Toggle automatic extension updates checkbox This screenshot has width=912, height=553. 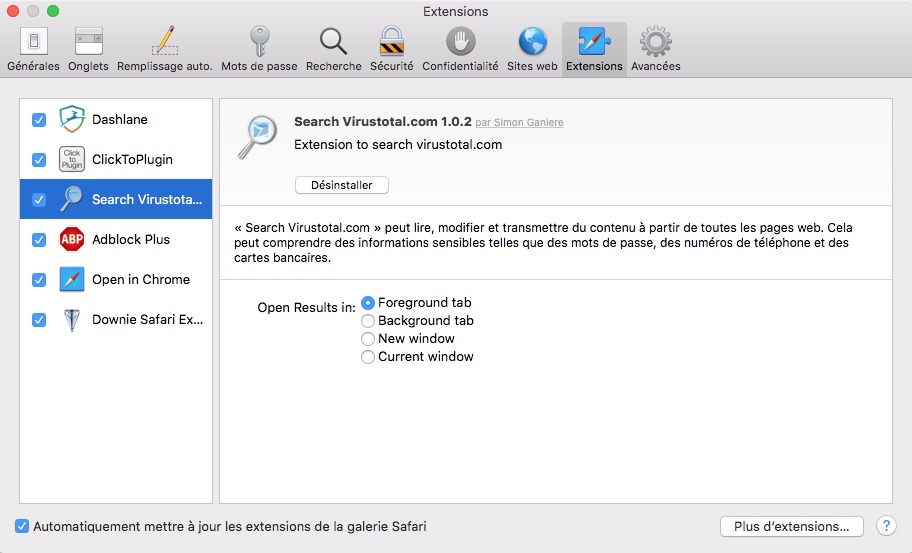tap(22, 526)
